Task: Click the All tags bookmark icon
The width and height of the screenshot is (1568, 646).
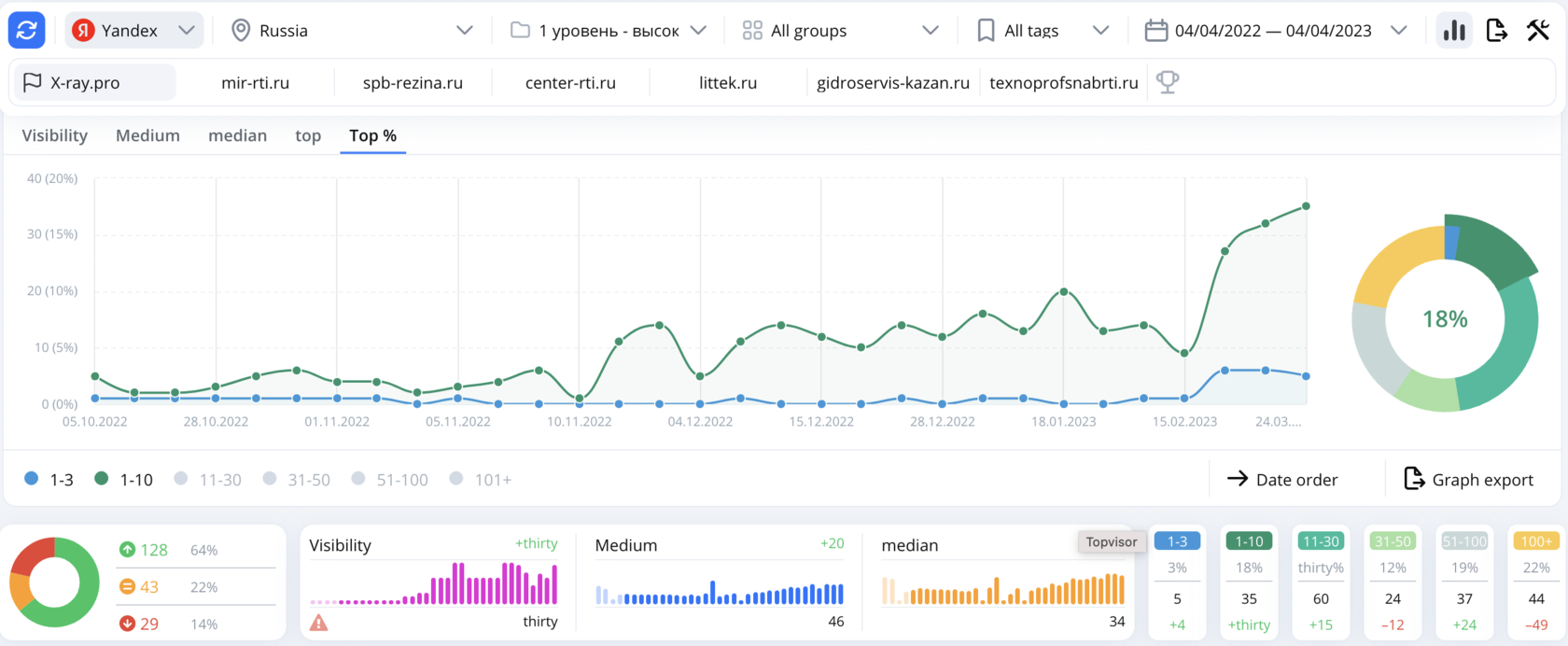Action: click(x=986, y=31)
